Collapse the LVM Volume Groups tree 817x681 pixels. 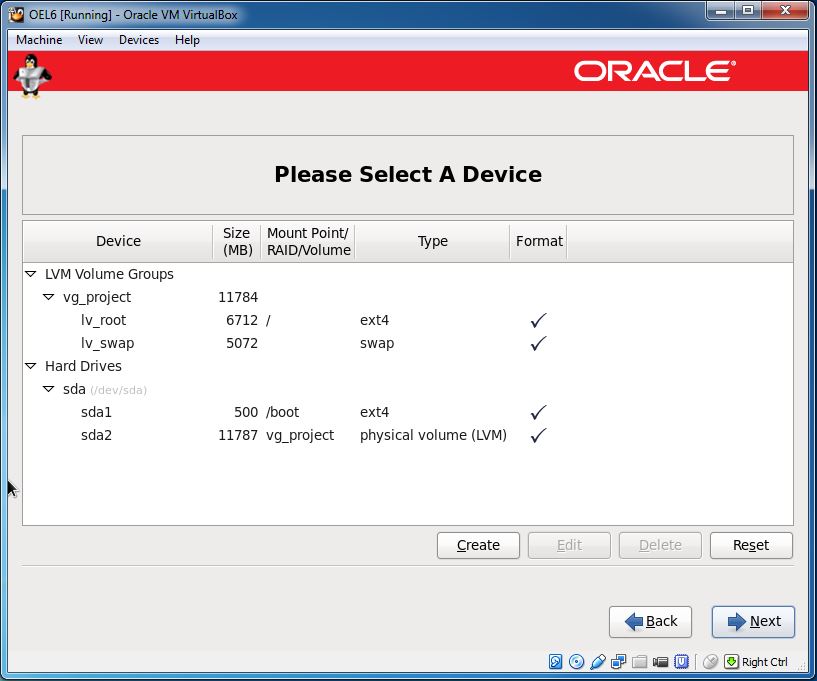[x=29, y=274]
